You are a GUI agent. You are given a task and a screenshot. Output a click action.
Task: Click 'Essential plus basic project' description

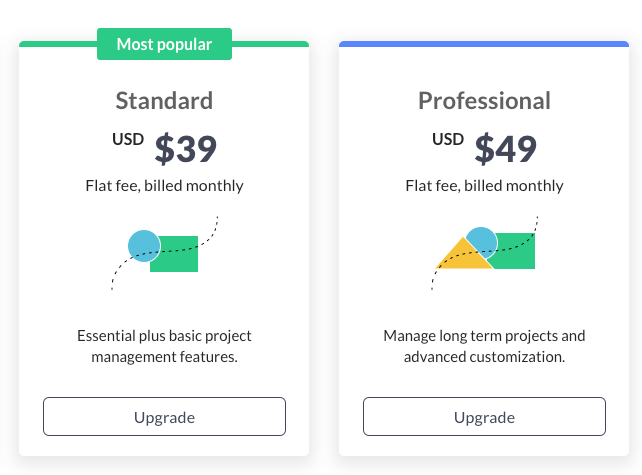[x=164, y=346]
